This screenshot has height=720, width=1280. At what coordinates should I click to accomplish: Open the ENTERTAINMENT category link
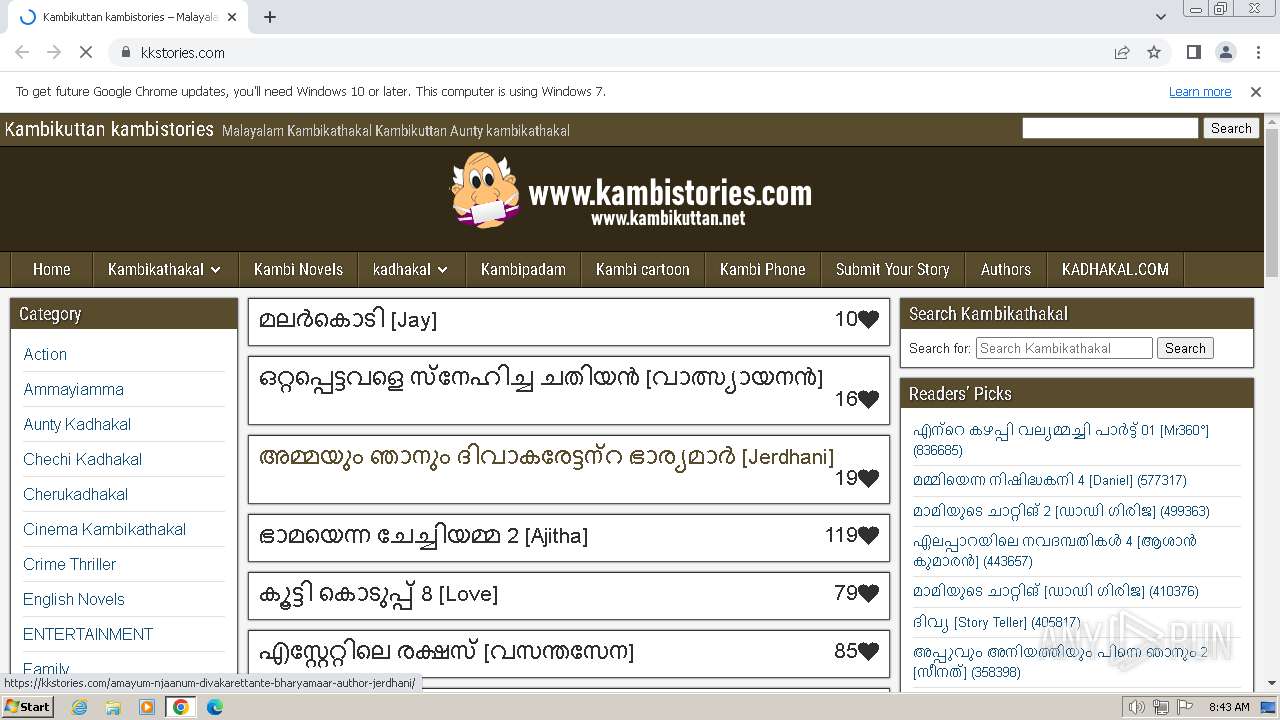(x=88, y=634)
